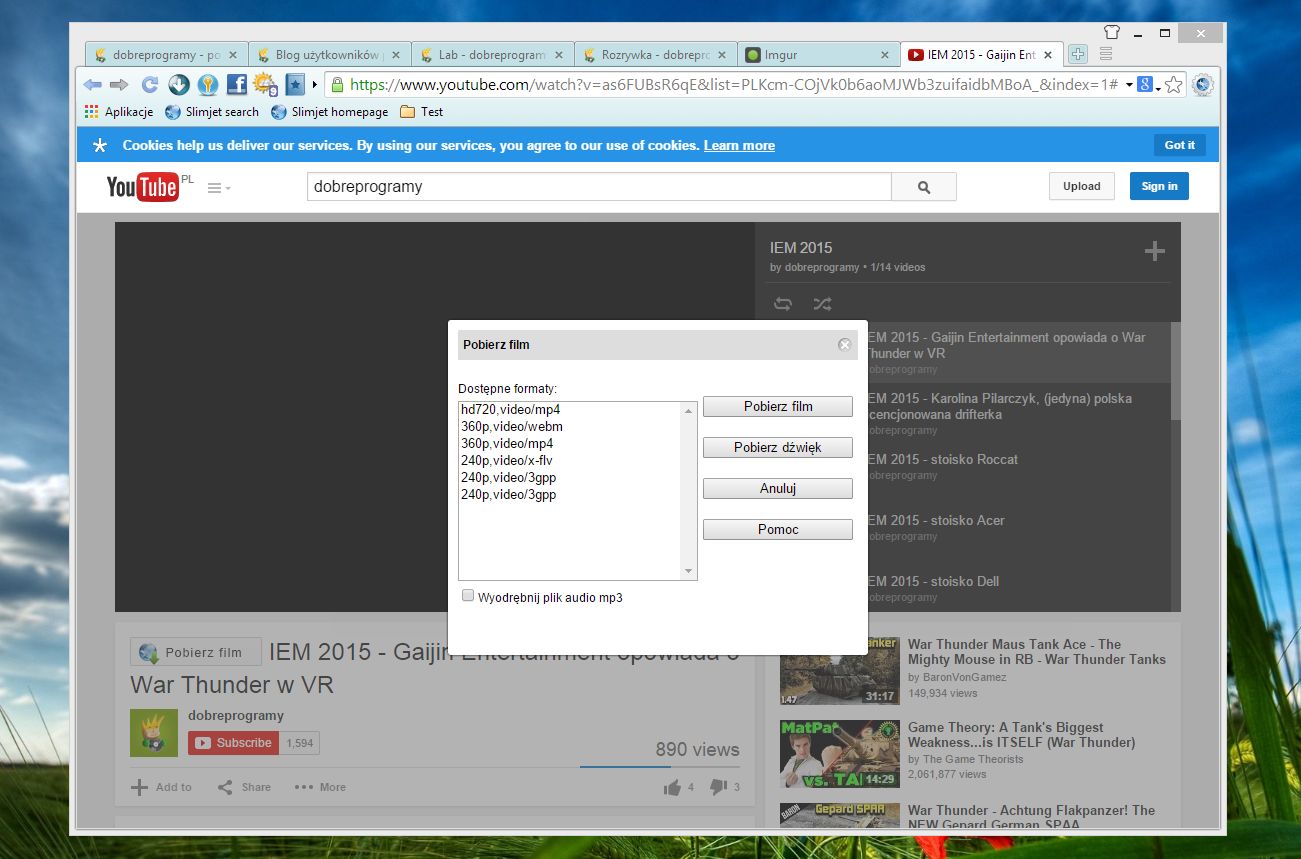Click the YouTube search input field
This screenshot has width=1301, height=859.
pos(598,187)
